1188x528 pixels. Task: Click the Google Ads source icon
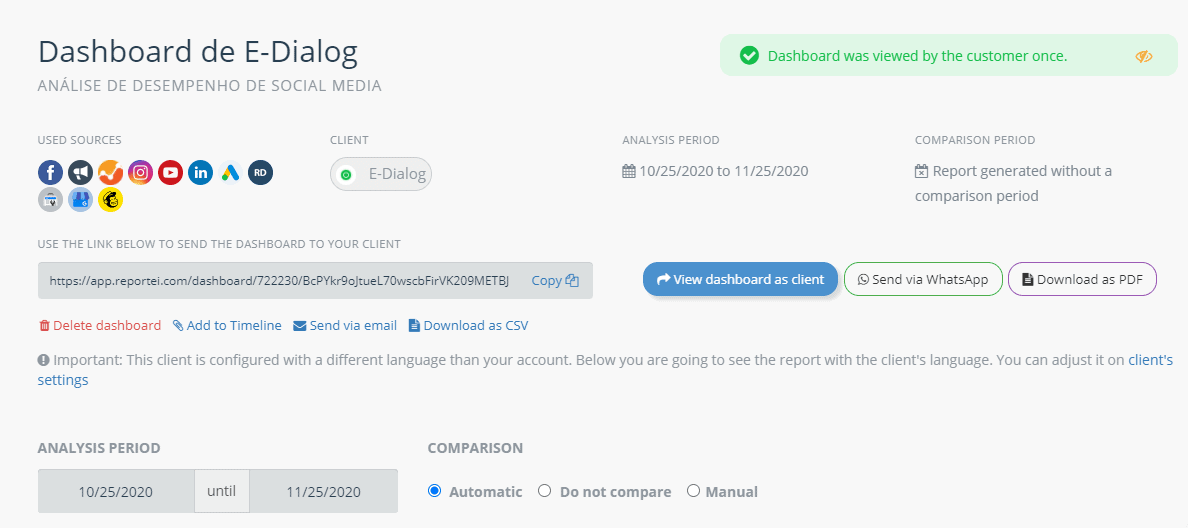click(231, 173)
